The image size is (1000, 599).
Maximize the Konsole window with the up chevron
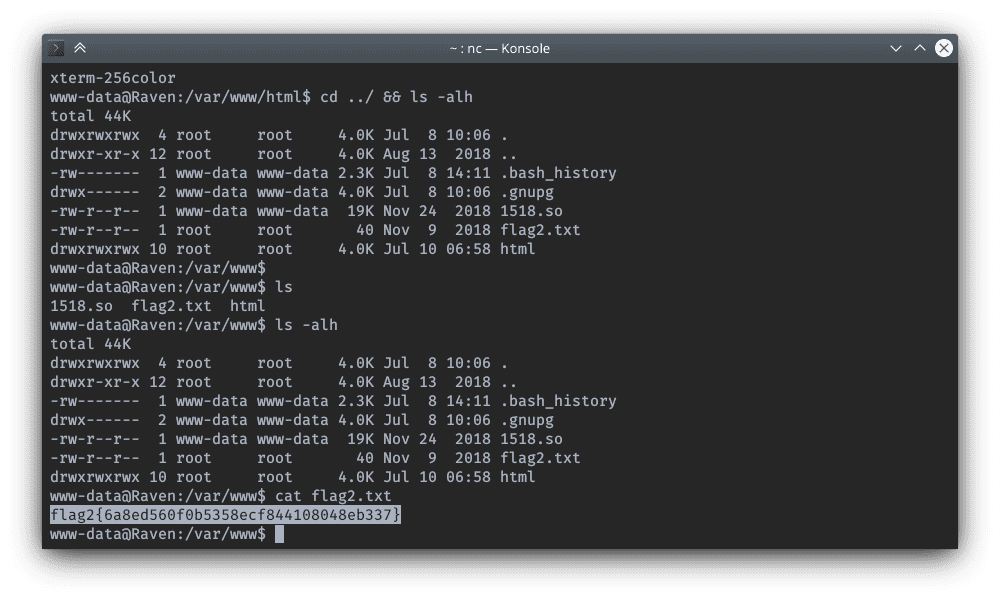tap(919, 48)
